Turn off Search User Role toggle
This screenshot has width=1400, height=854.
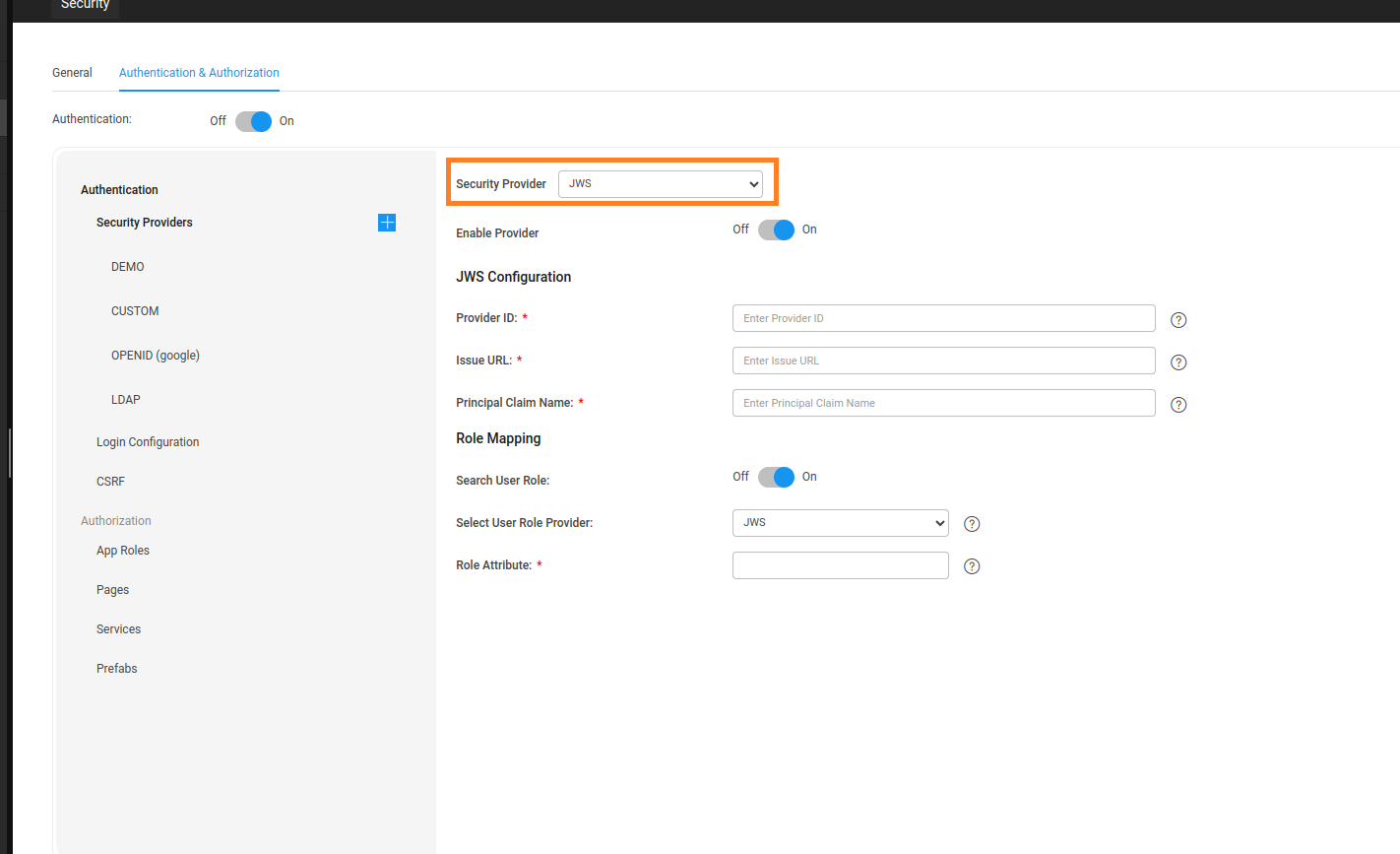776,478
